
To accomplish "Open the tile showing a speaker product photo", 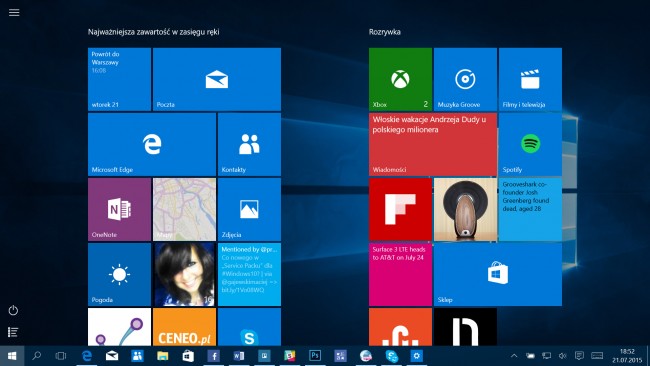I will [465, 209].
